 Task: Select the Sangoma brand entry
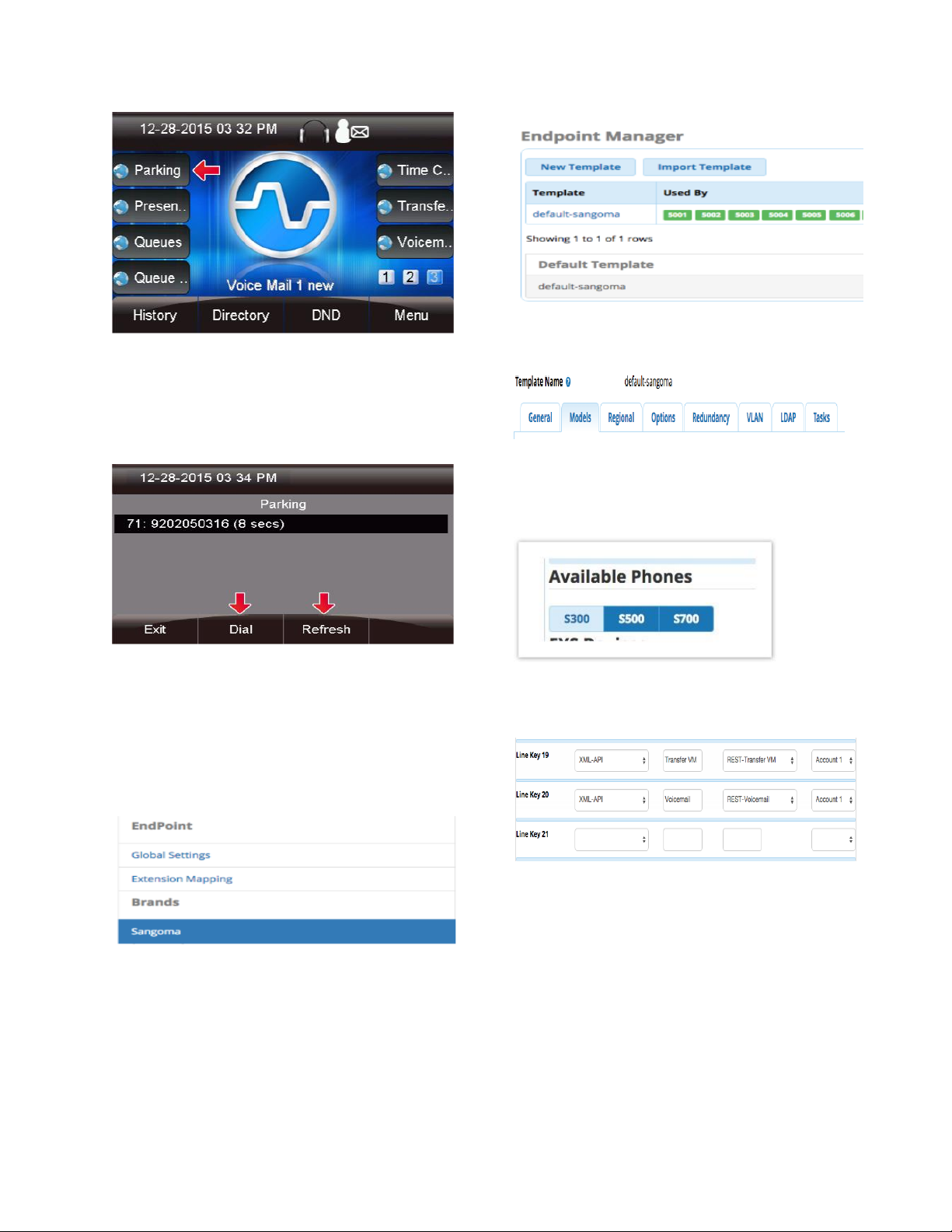287,931
